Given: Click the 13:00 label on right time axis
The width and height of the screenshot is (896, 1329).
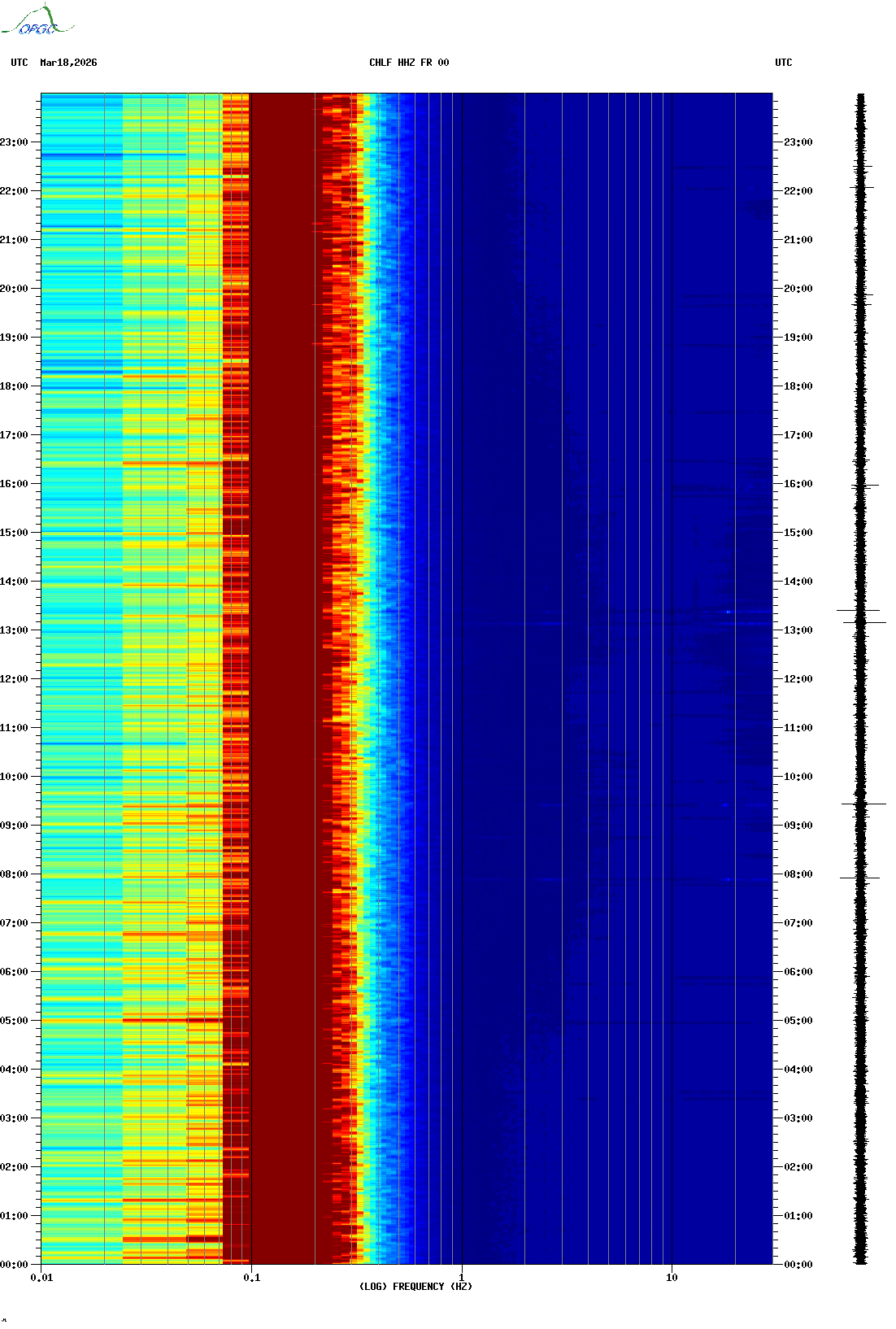Looking at the screenshot, I should (798, 630).
